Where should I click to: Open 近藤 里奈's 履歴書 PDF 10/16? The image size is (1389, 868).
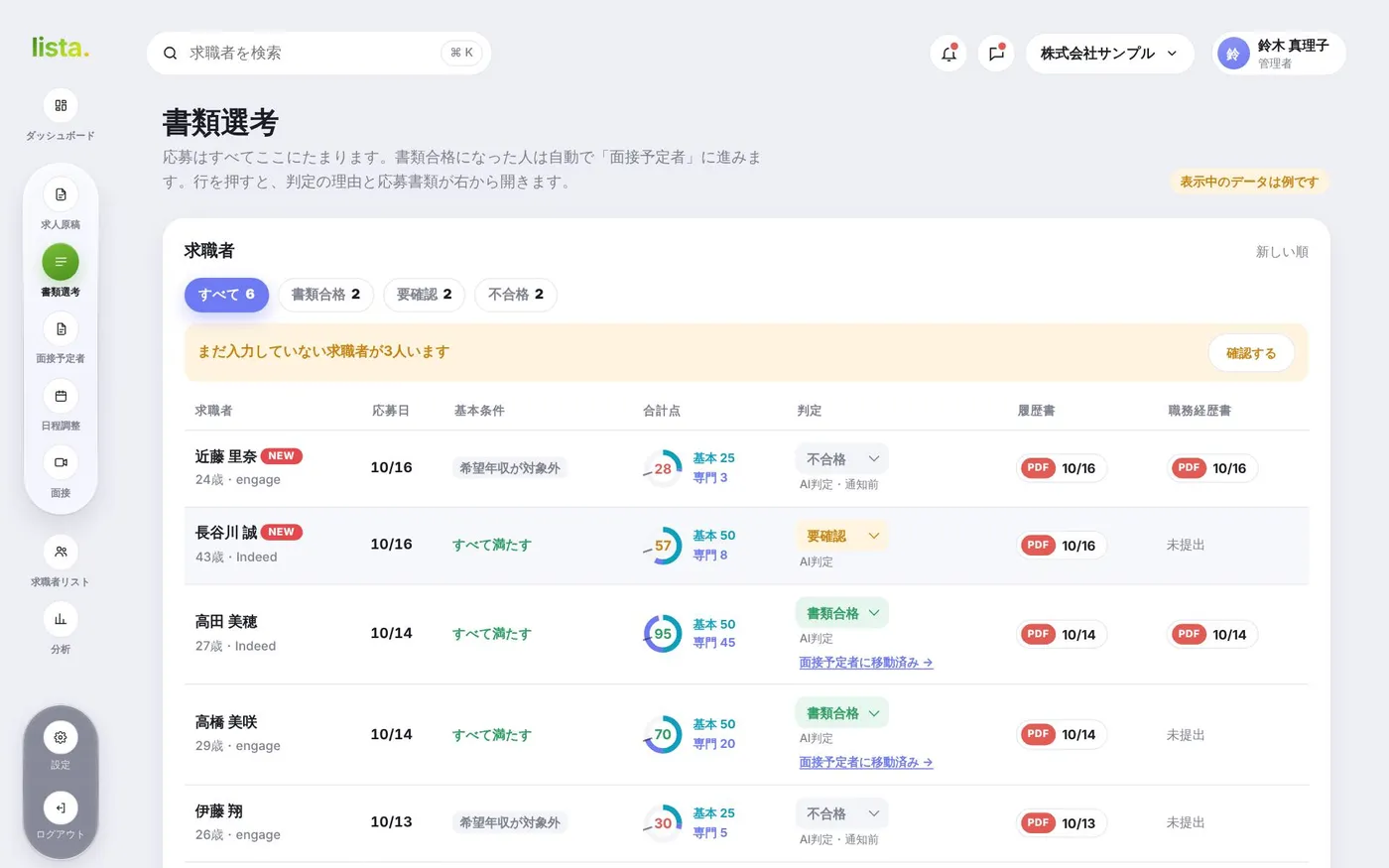click(x=1062, y=468)
